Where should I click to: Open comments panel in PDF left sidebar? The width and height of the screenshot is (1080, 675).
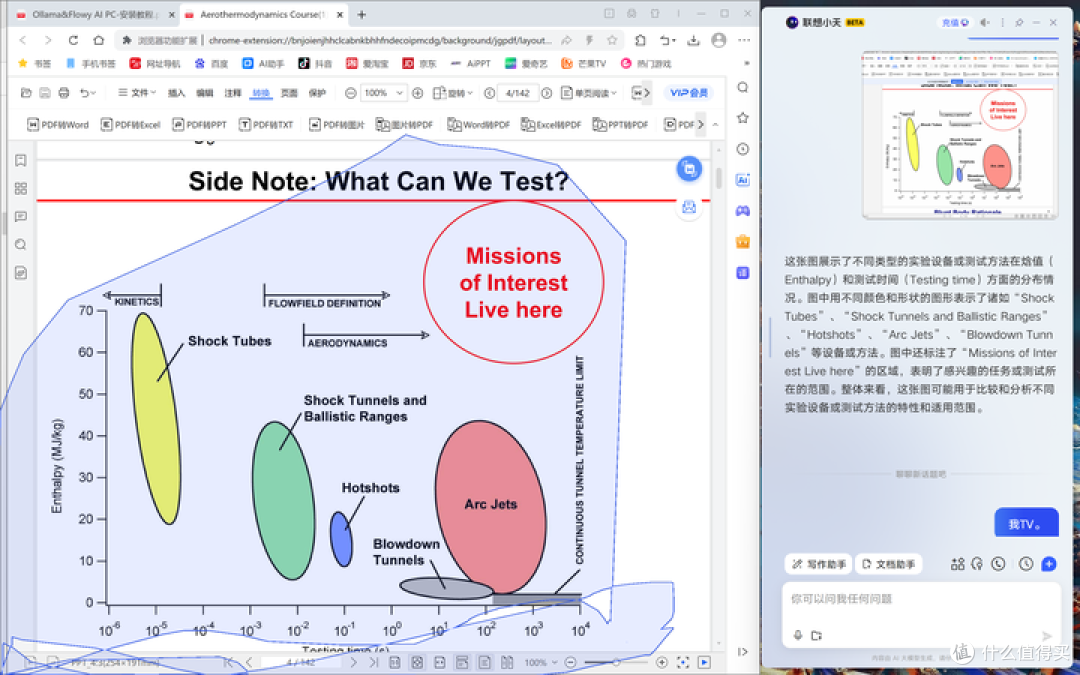[x=21, y=216]
